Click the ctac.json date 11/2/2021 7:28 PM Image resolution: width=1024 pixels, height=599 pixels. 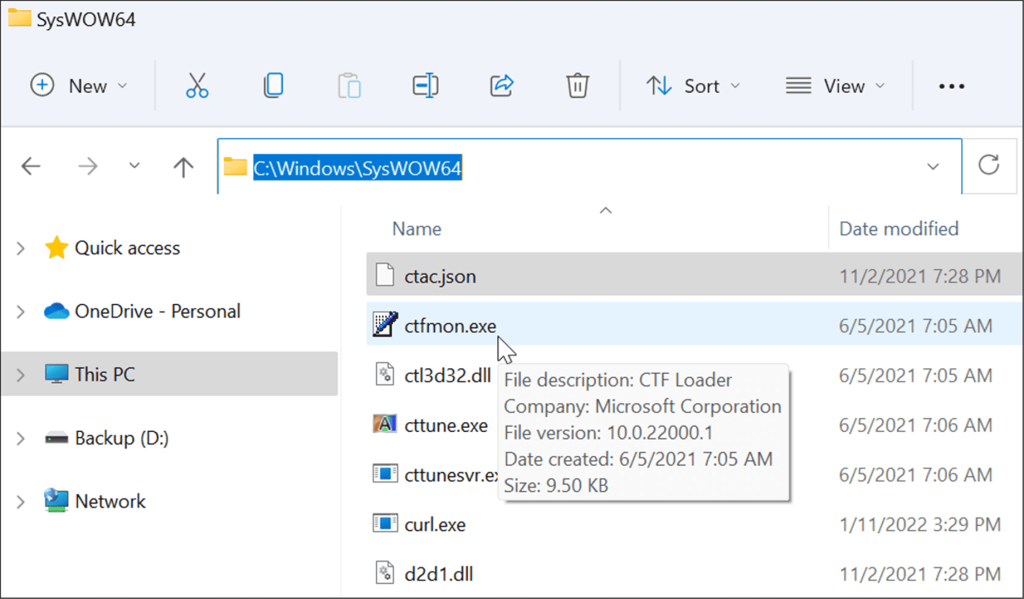tap(920, 276)
